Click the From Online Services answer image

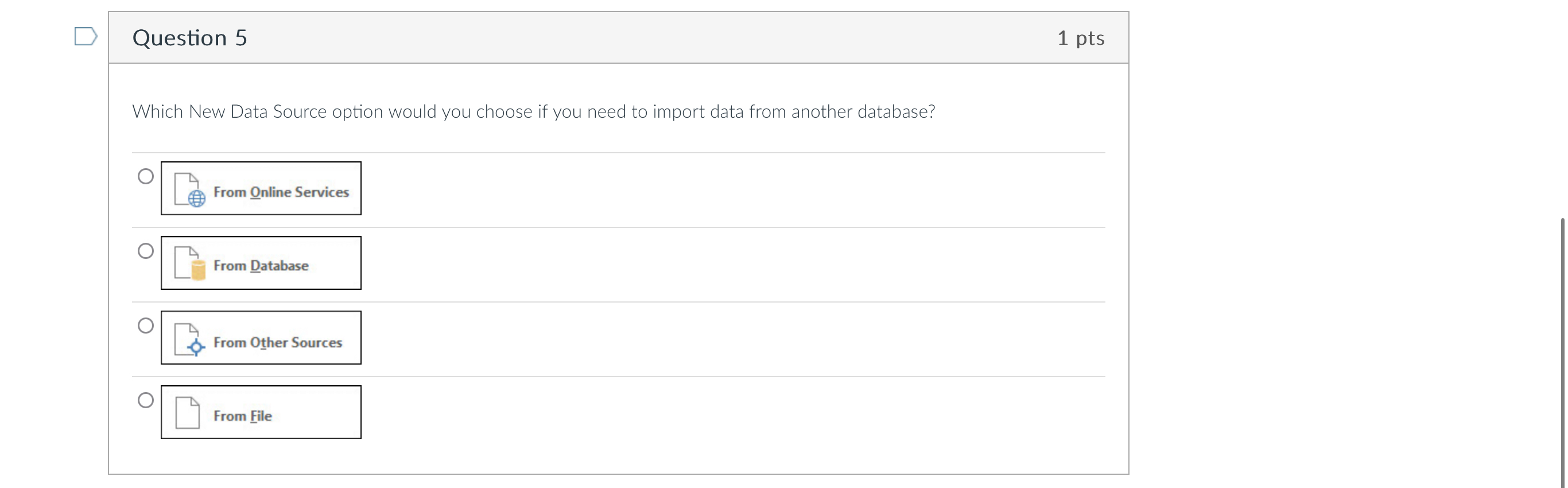261,188
